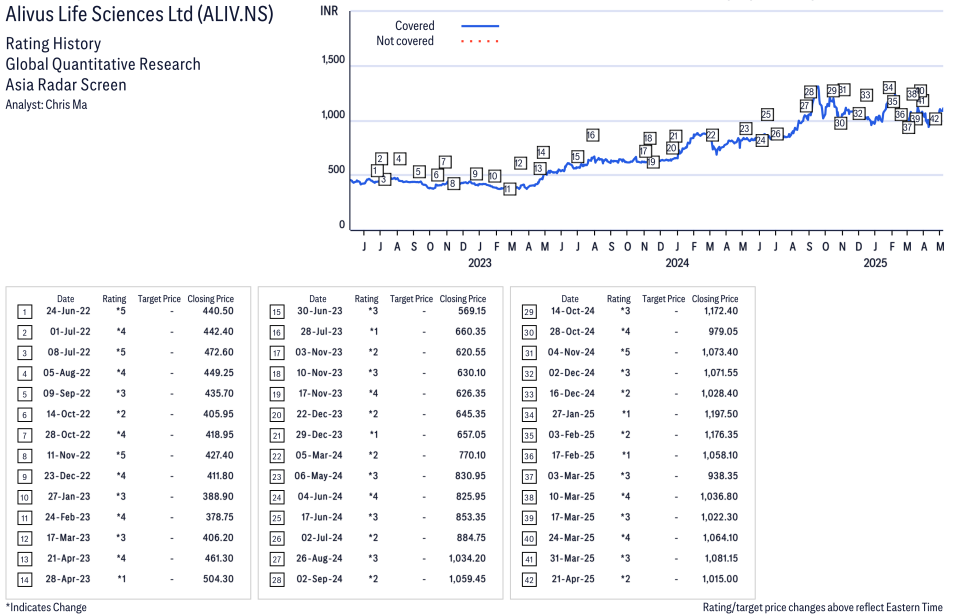Click the 05-Aug-22 date cell
This screenshot has width=954, height=614.
click(x=66, y=373)
